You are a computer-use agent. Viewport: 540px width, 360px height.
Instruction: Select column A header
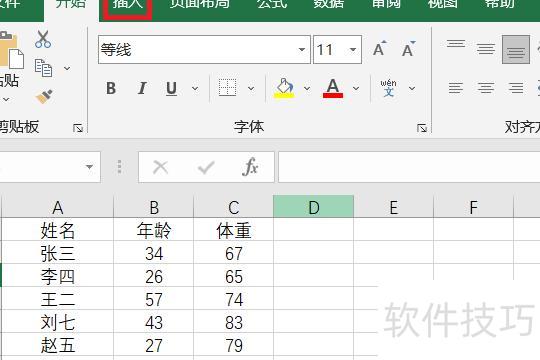point(58,207)
